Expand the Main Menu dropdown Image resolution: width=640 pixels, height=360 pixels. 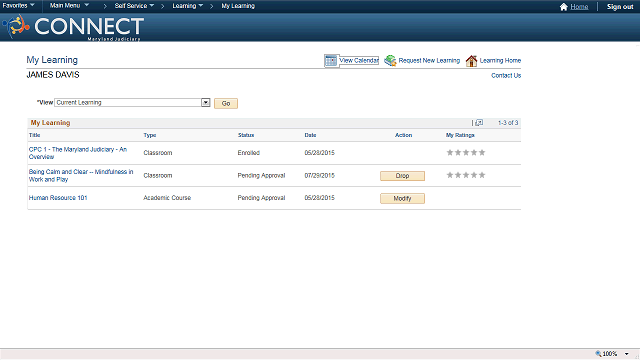tap(69, 6)
